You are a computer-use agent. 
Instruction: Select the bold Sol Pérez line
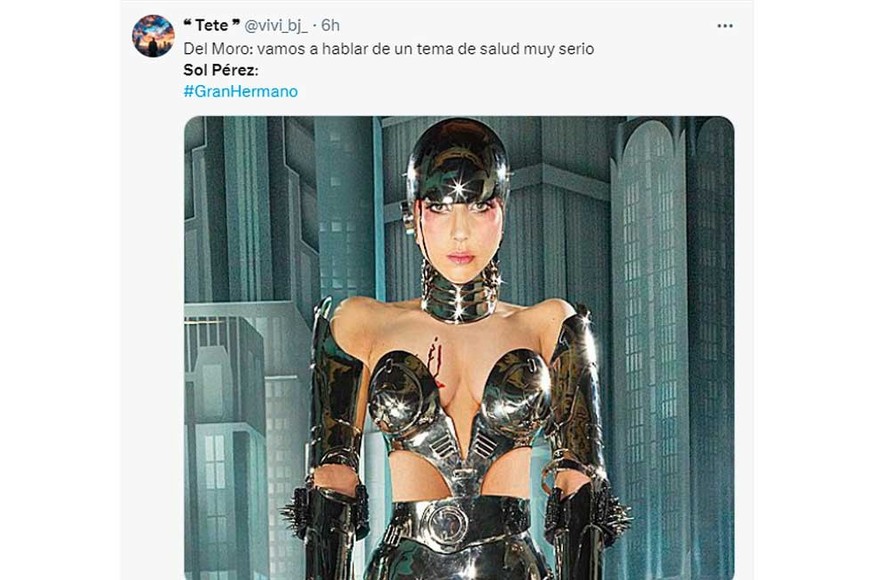(221, 70)
